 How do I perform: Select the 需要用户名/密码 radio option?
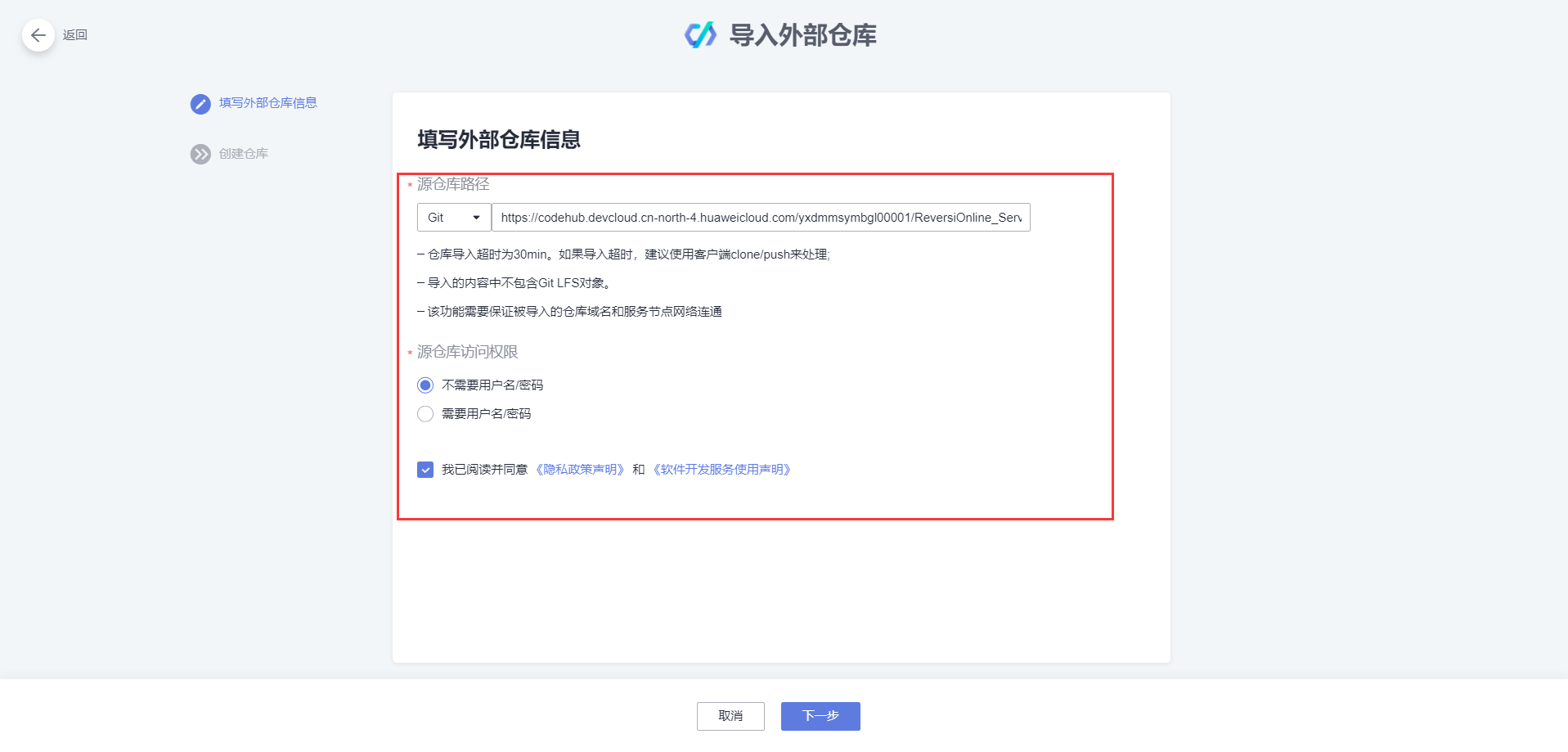click(425, 414)
